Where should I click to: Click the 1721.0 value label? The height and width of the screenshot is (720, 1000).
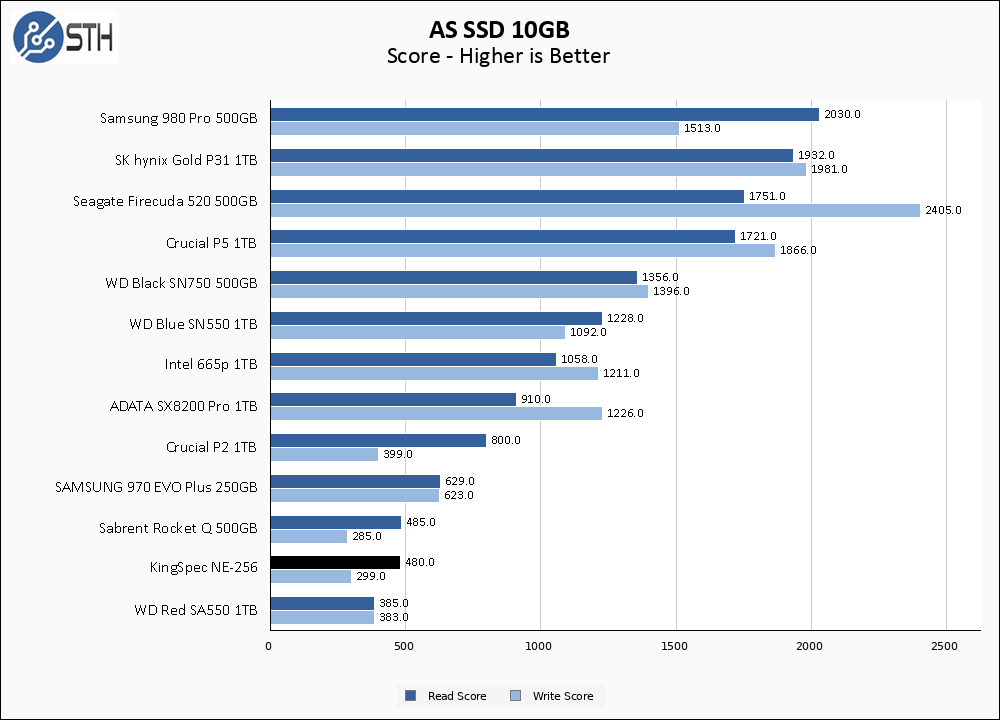(758, 236)
